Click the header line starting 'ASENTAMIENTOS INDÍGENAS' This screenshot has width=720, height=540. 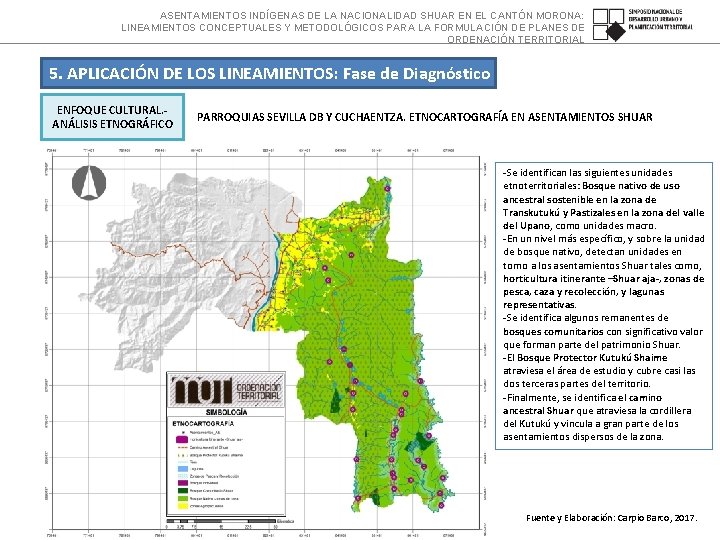(x=371, y=16)
